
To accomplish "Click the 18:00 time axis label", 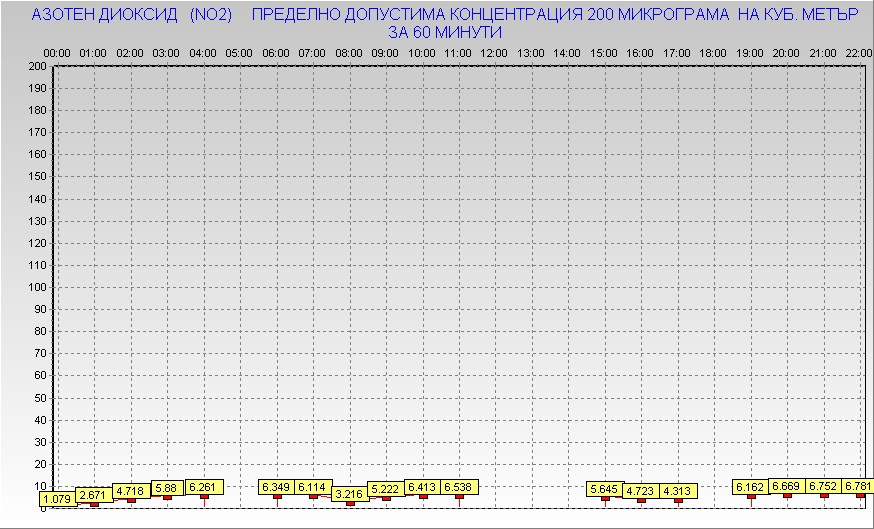I will point(713,52).
